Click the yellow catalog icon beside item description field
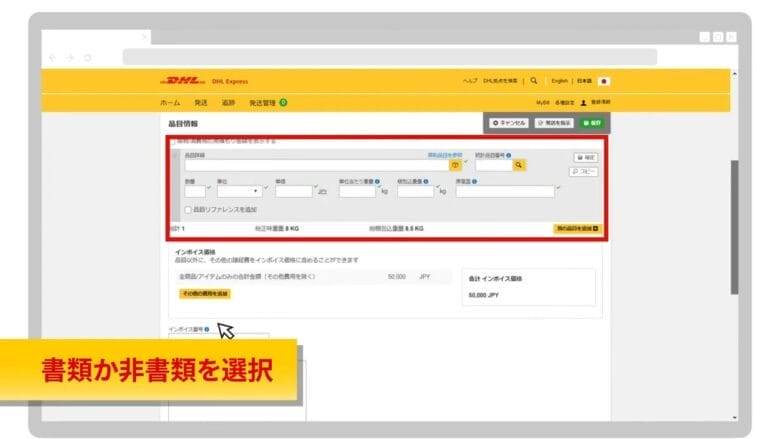 click(455, 165)
